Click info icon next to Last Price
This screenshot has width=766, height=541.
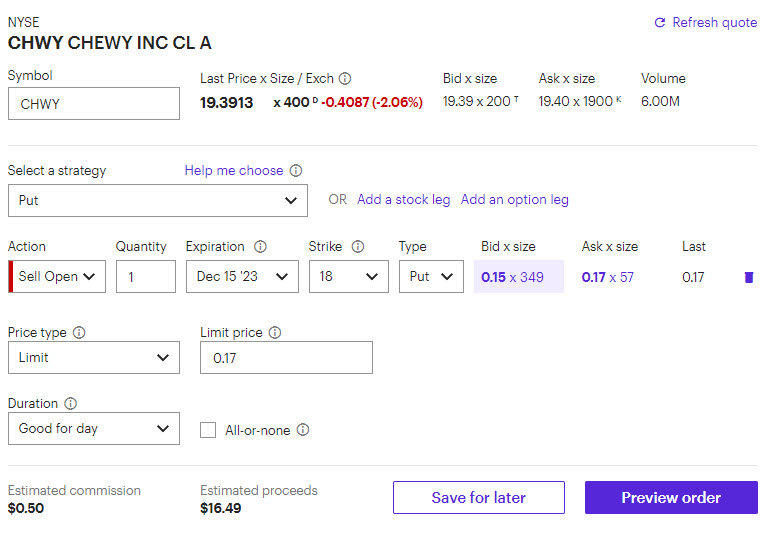coord(345,78)
